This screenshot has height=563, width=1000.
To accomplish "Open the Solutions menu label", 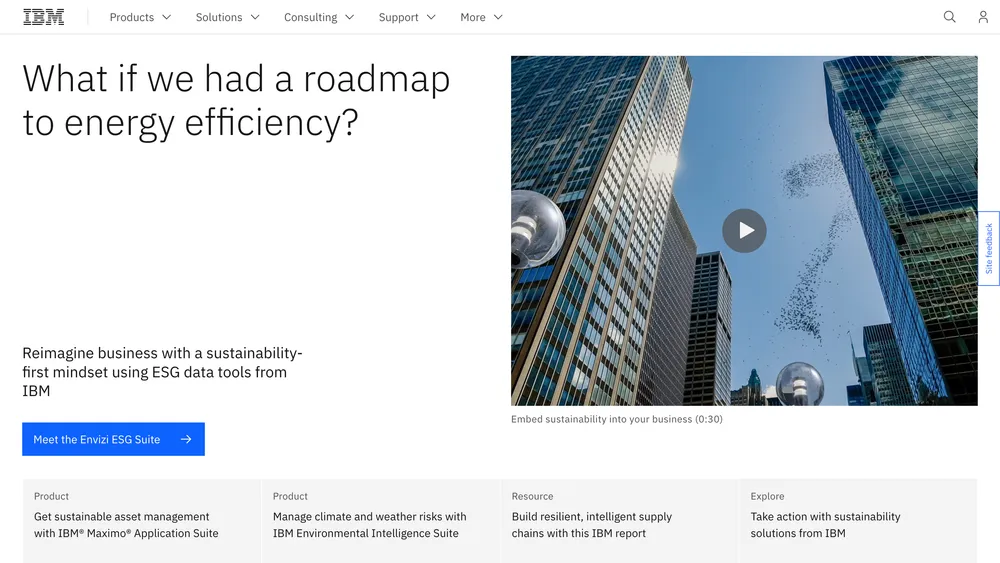I will click(x=219, y=17).
